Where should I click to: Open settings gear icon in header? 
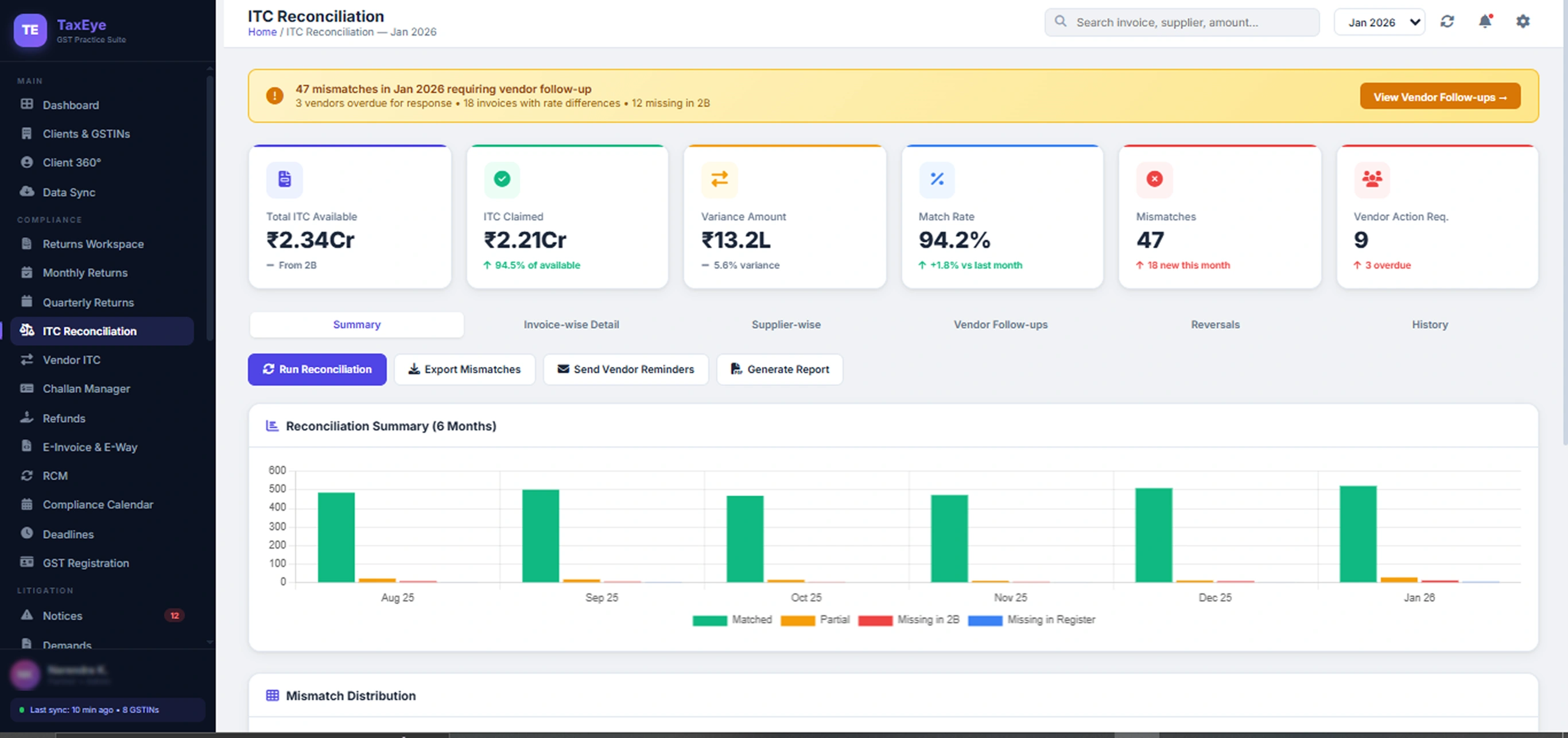pyautogui.click(x=1522, y=21)
